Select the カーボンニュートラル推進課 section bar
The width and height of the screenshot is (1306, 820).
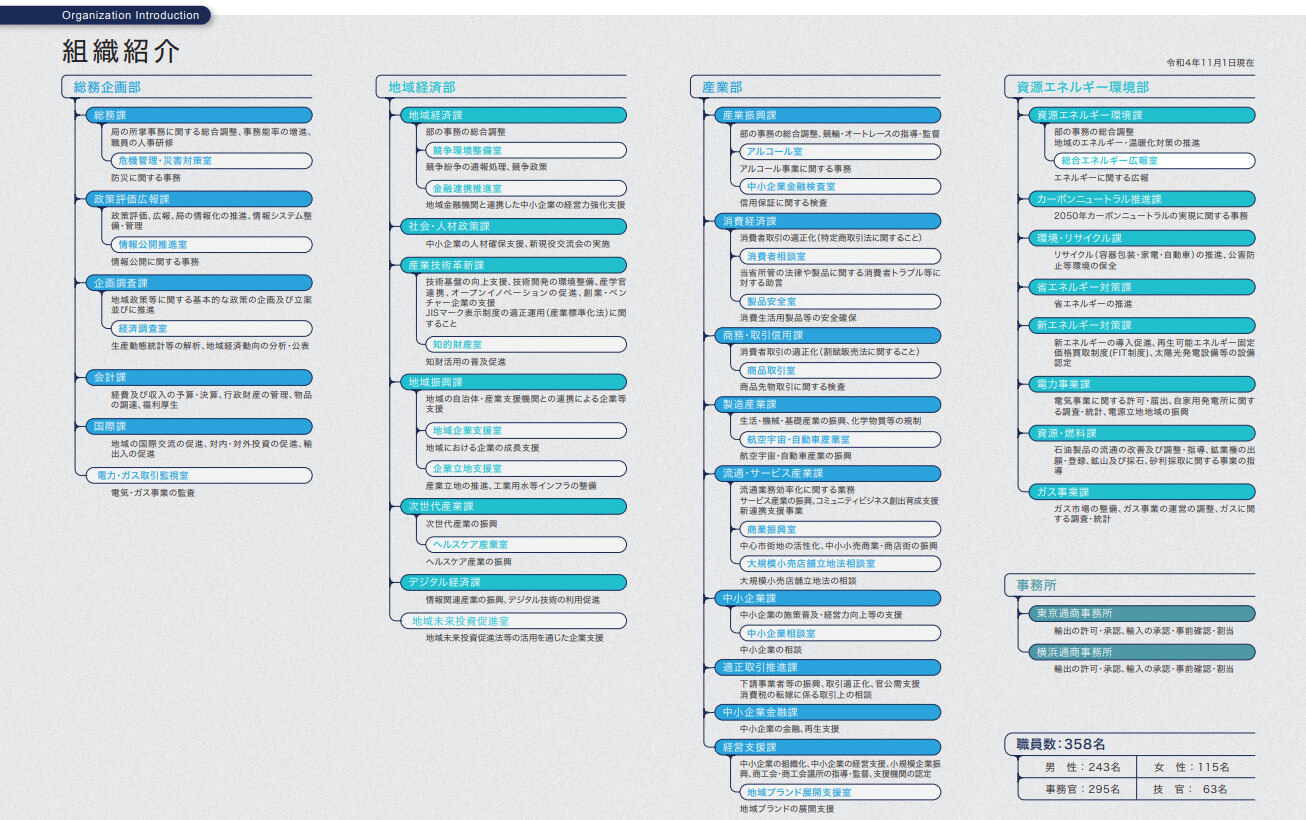point(1142,199)
